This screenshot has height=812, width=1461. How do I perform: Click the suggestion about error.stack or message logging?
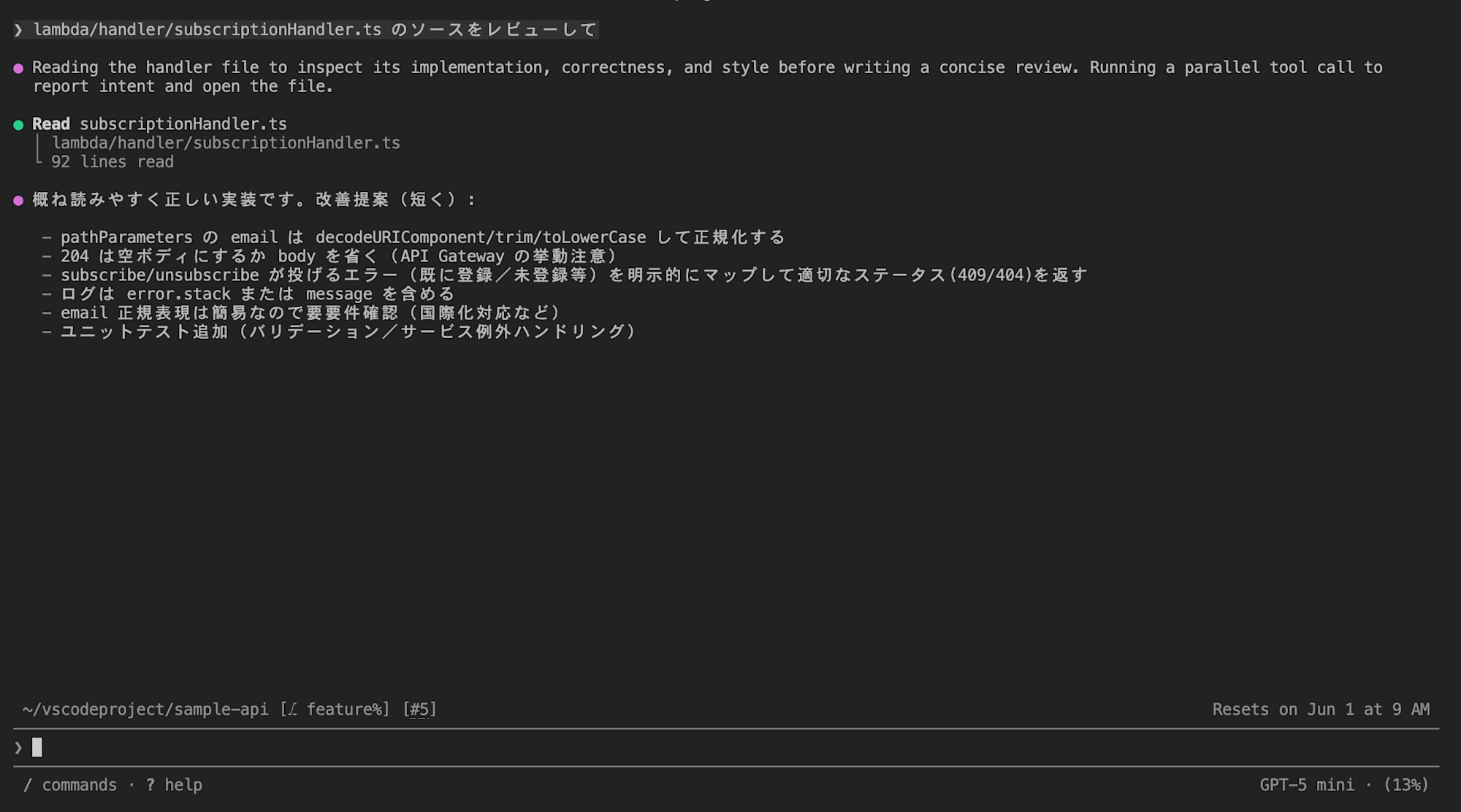[257, 294]
